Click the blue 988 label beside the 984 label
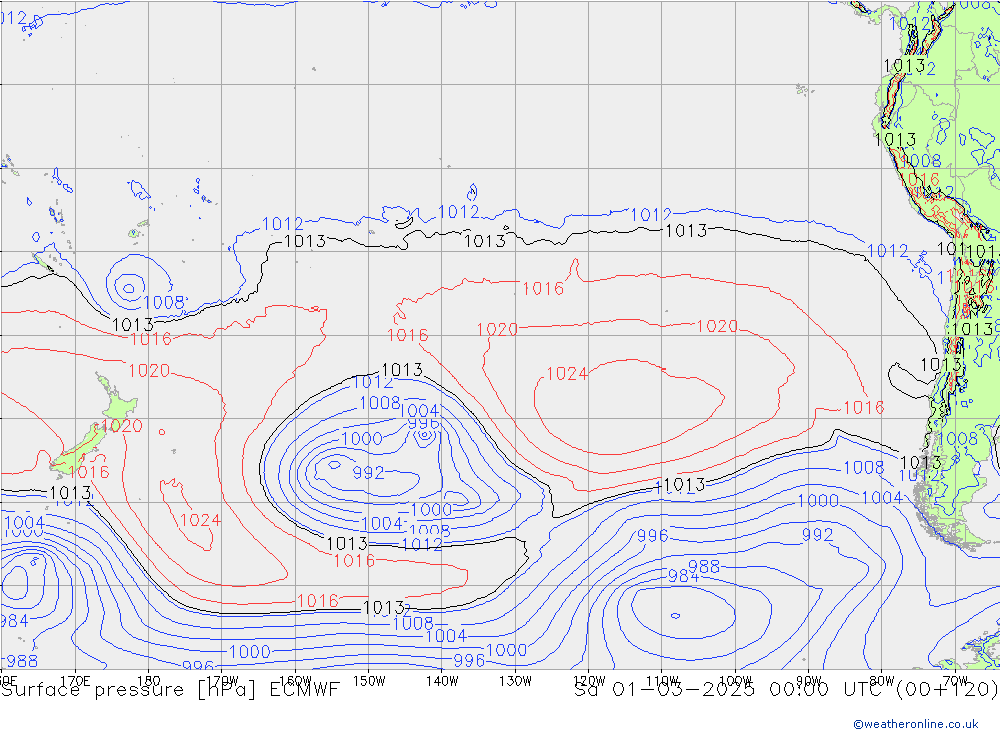This screenshot has height=733, width=1000. pos(704,566)
